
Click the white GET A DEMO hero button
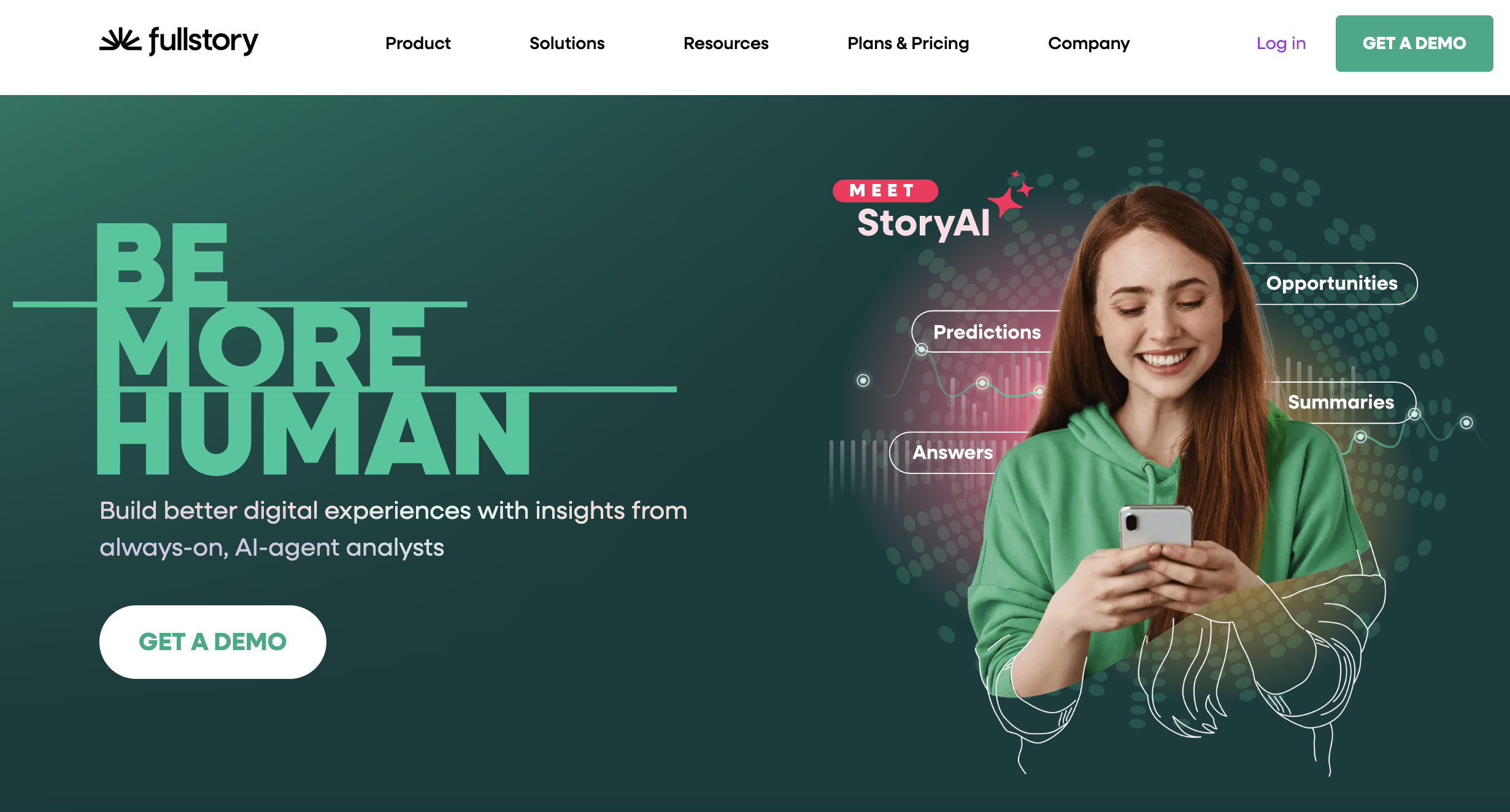(213, 642)
